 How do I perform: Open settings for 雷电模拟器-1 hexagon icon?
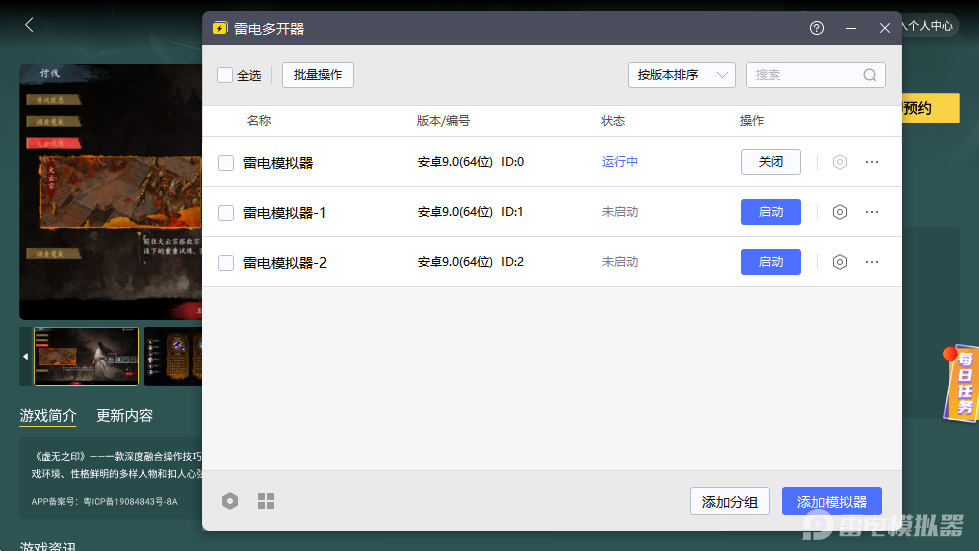tap(840, 212)
